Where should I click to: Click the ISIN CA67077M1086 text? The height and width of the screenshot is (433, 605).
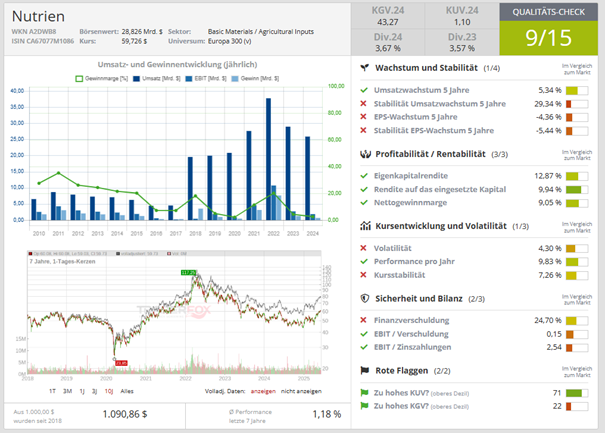click(x=42, y=41)
